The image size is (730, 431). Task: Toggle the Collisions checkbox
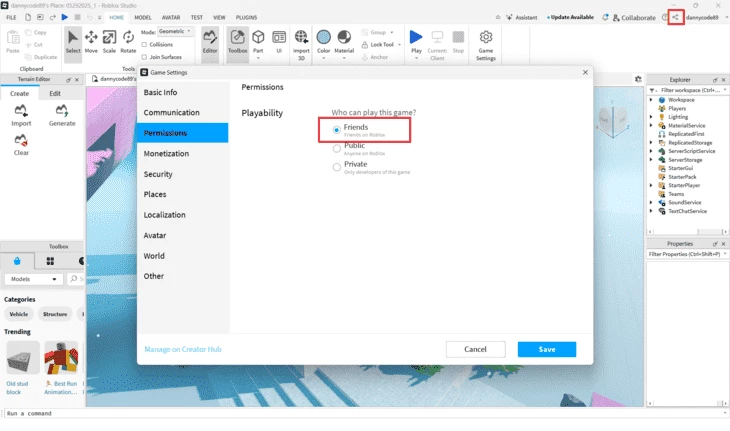[x=144, y=45]
